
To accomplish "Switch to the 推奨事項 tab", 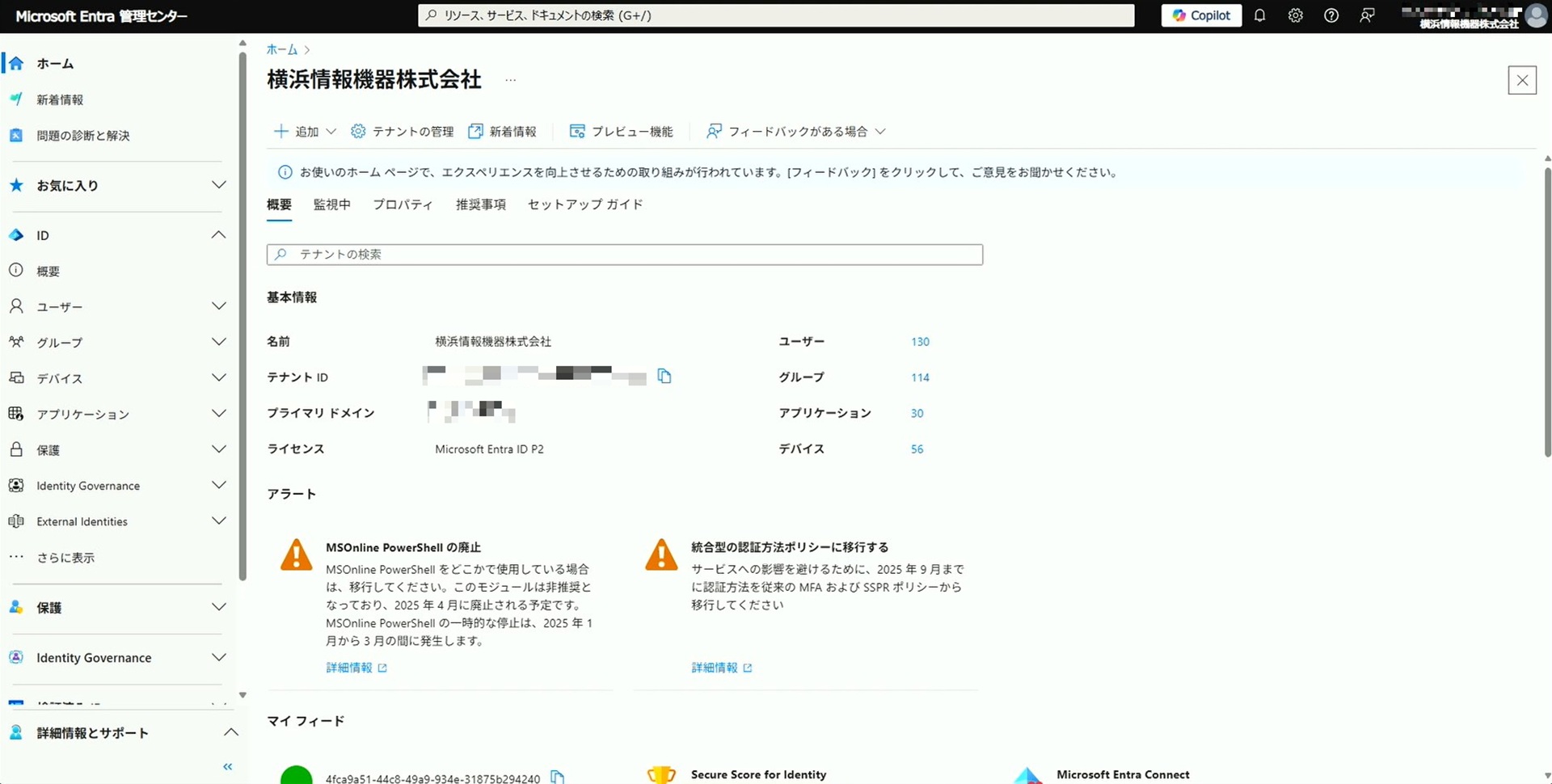I will (x=480, y=204).
